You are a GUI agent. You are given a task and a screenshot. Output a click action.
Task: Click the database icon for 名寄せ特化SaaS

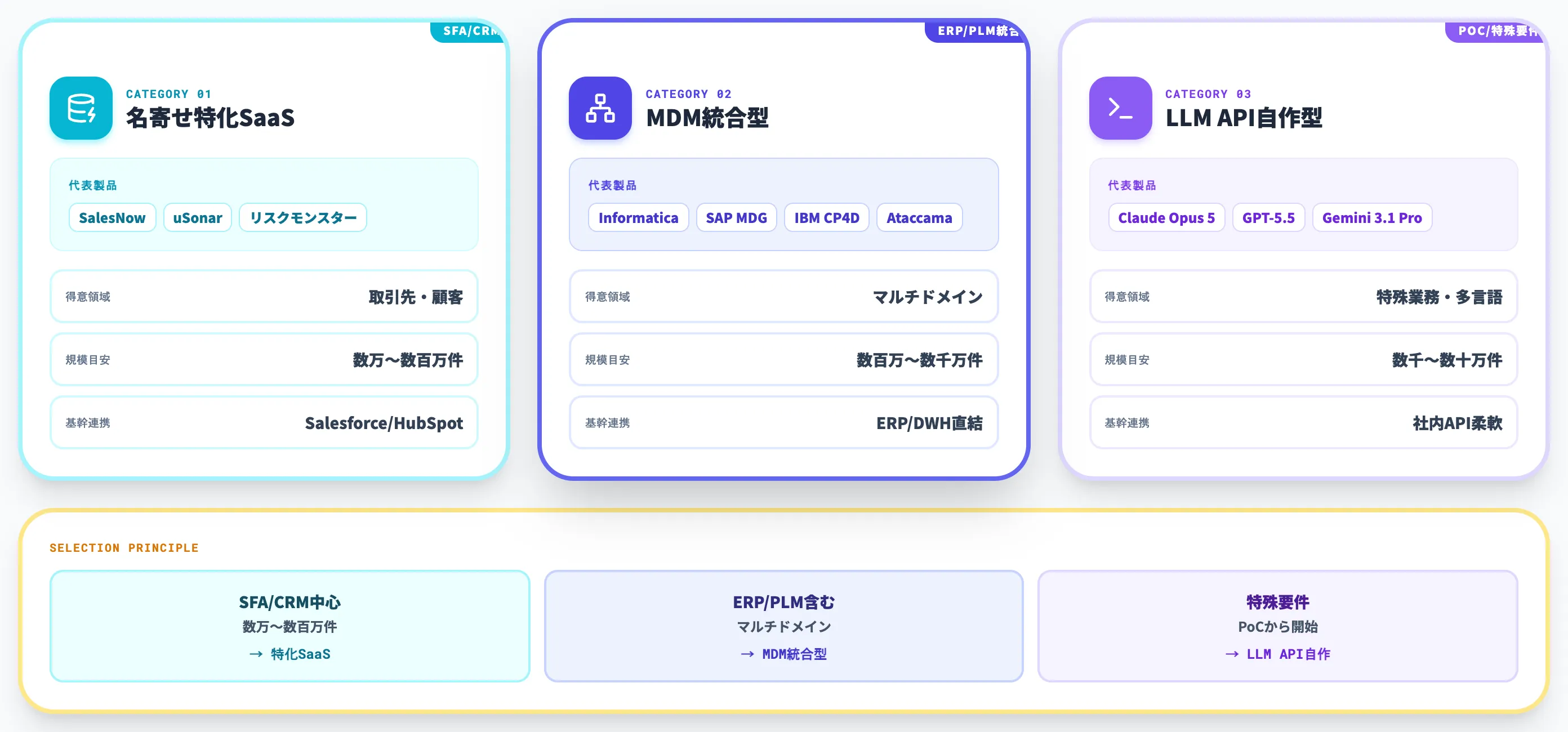tap(81, 108)
